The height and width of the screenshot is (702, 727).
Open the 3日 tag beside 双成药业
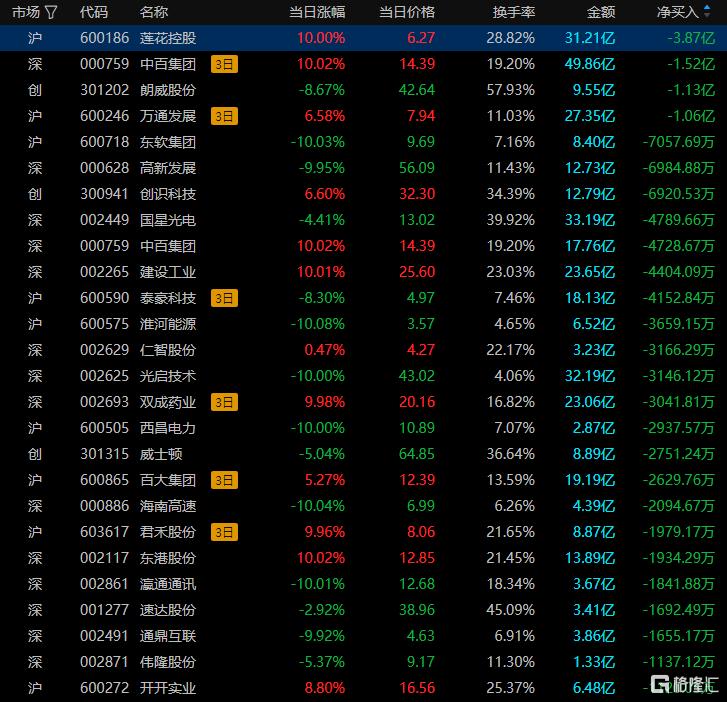pos(224,402)
